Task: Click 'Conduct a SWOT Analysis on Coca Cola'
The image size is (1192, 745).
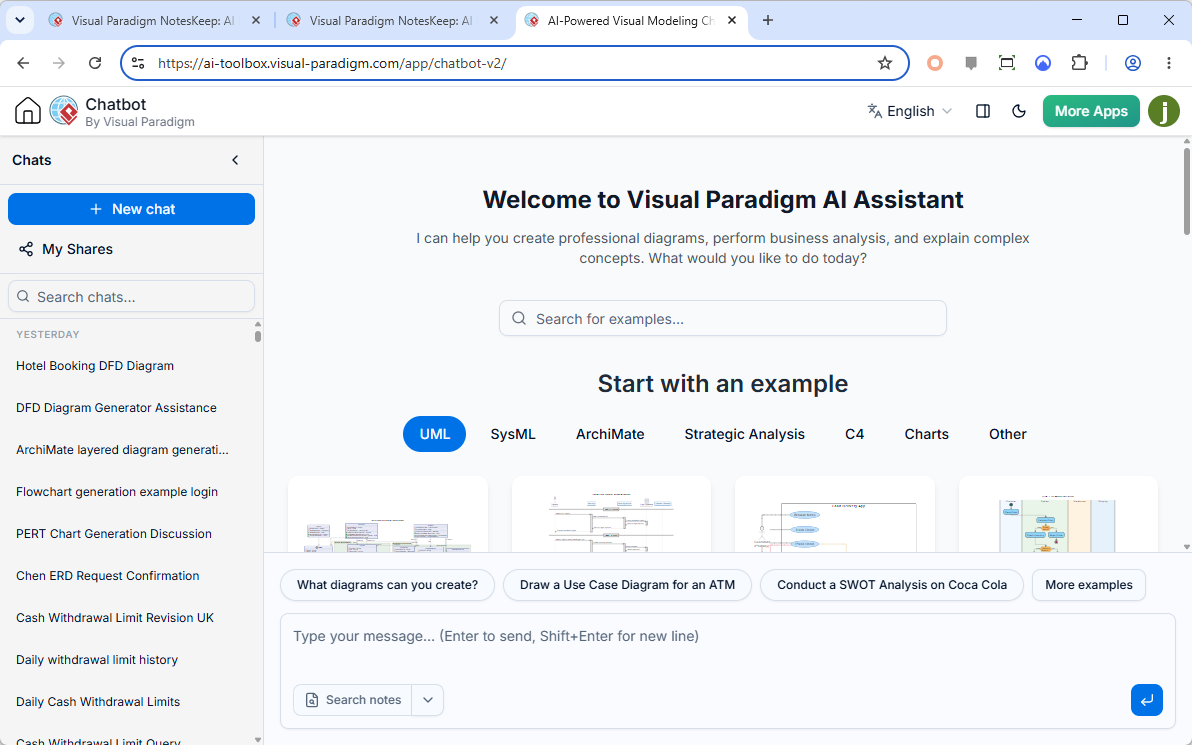Action: point(892,585)
